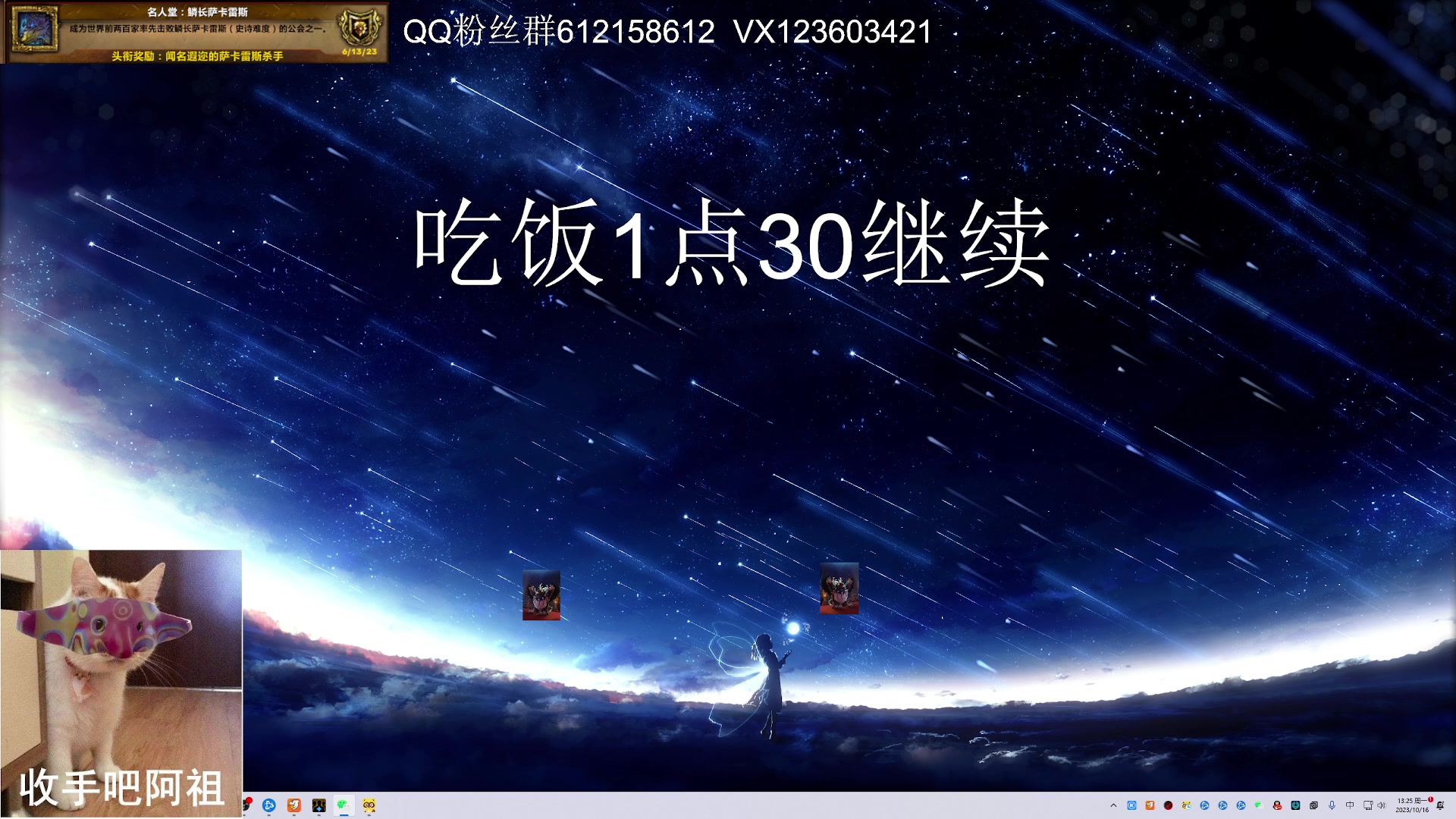The width and height of the screenshot is (1456, 819).
Task: Toggle the 中 input method indicator
Action: coord(1350,805)
